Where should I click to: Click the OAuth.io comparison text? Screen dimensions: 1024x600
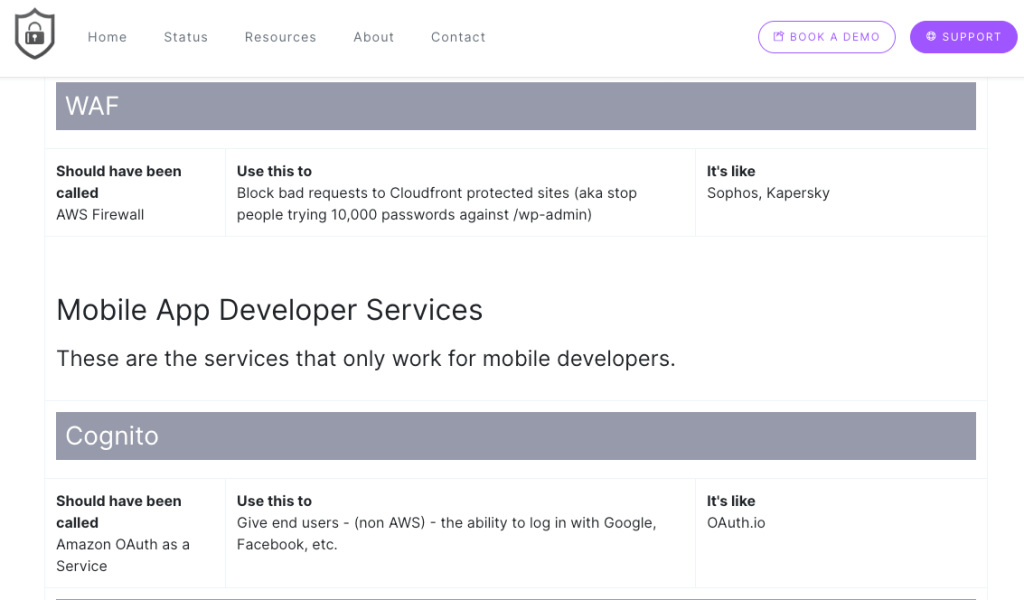point(736,523)
